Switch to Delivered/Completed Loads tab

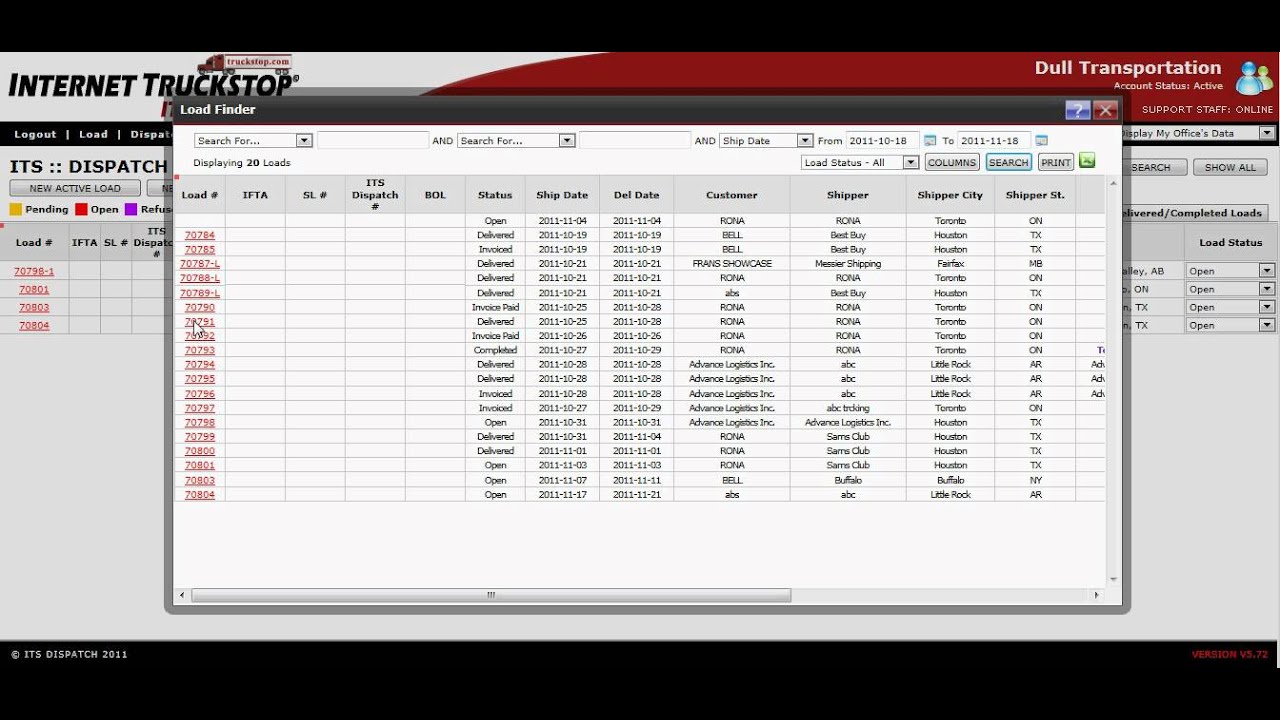click(1193, 213)
